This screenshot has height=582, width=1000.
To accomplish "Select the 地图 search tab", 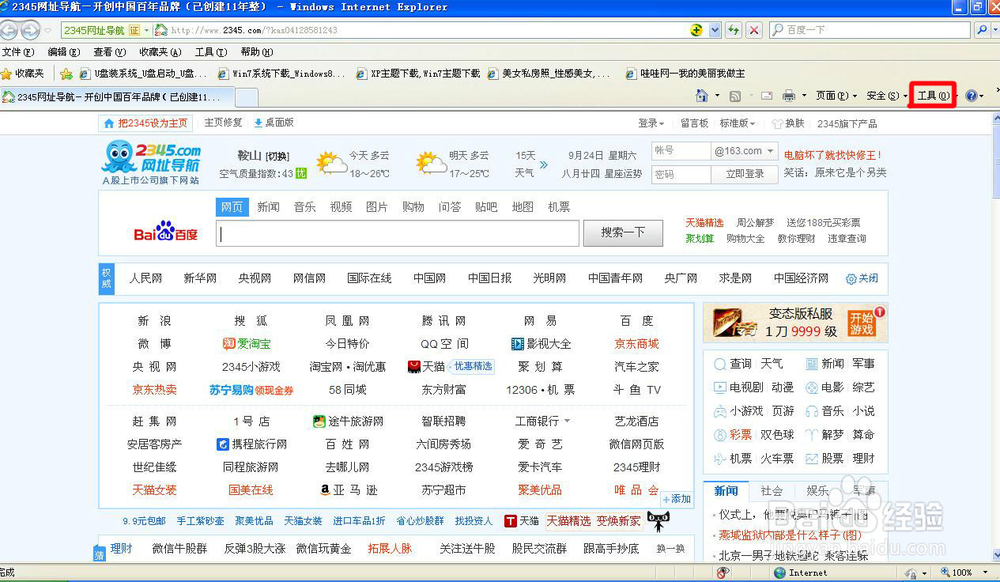I will click(x=522, y=207).
